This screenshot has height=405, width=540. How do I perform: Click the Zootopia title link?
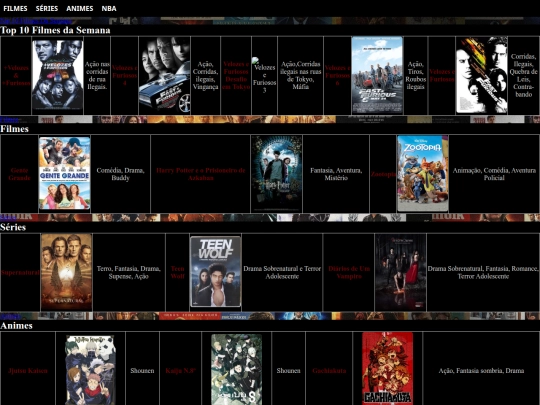click(x=383, y=174)
